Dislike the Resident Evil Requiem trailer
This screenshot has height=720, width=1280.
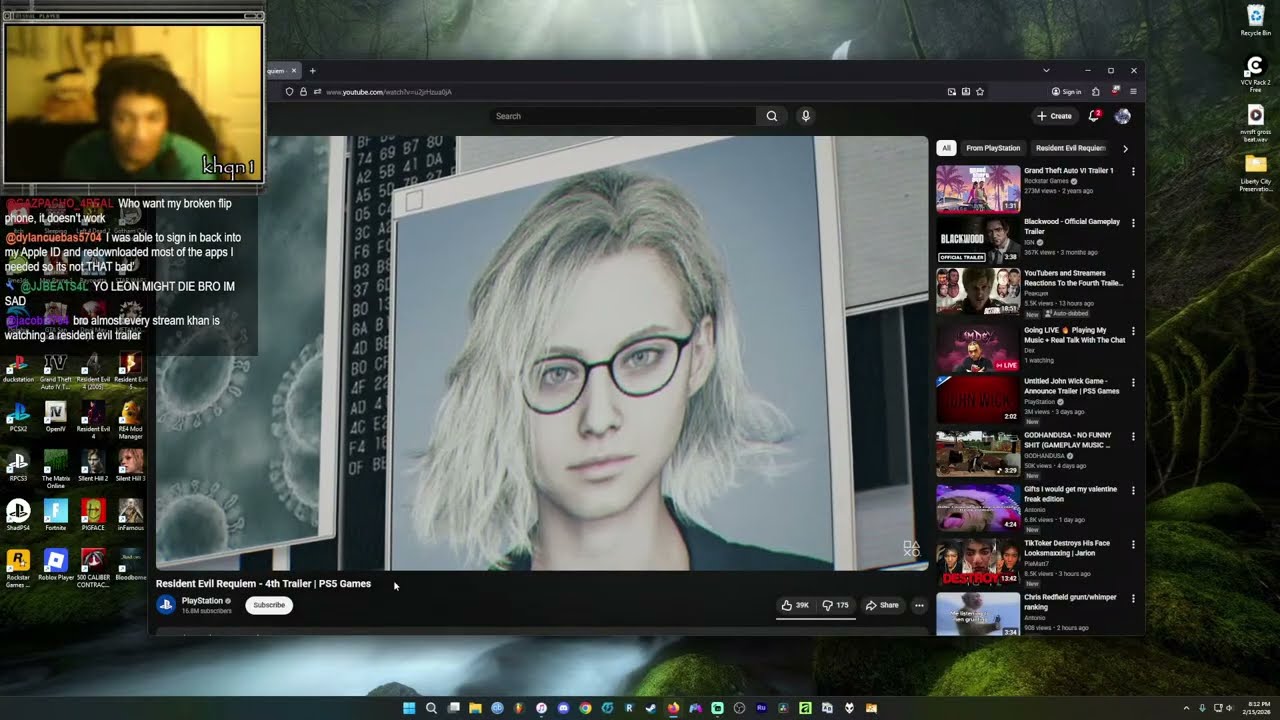836,605
